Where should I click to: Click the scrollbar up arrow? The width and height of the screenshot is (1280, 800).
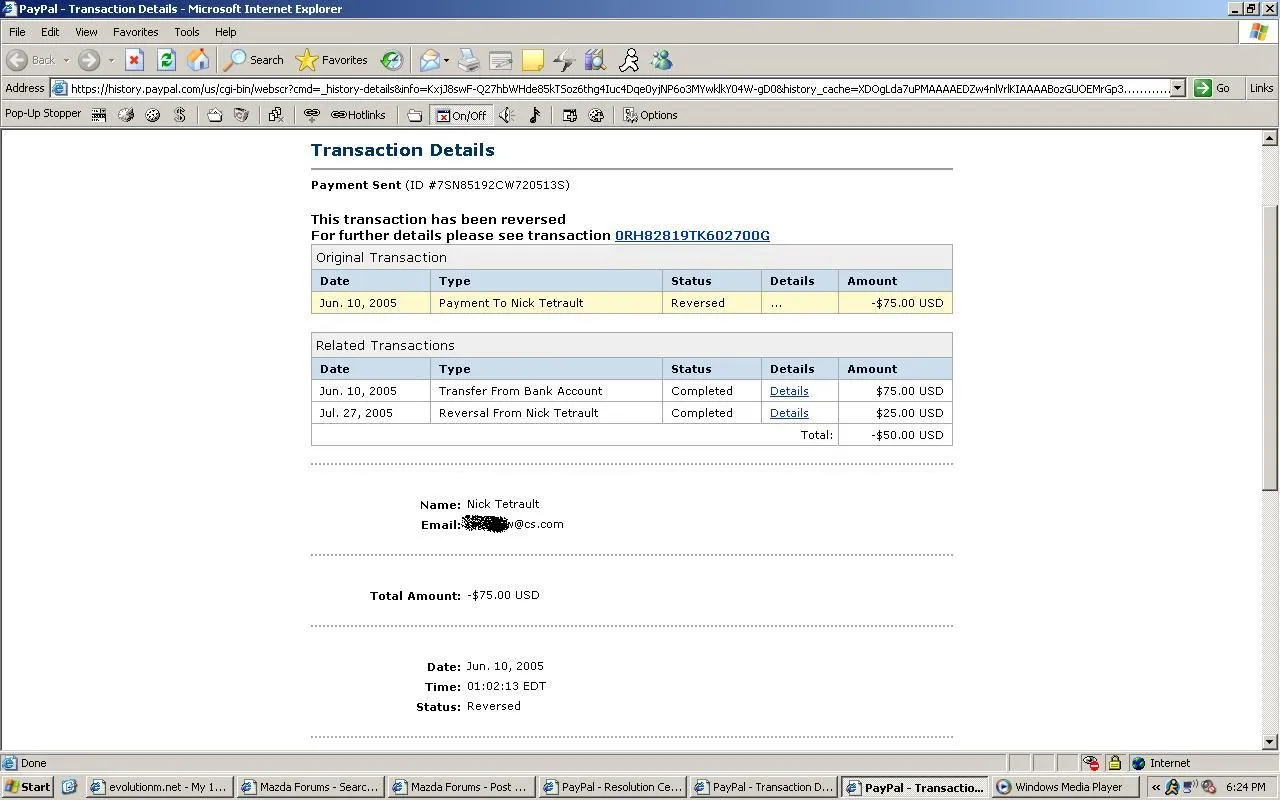point(1270,138)
